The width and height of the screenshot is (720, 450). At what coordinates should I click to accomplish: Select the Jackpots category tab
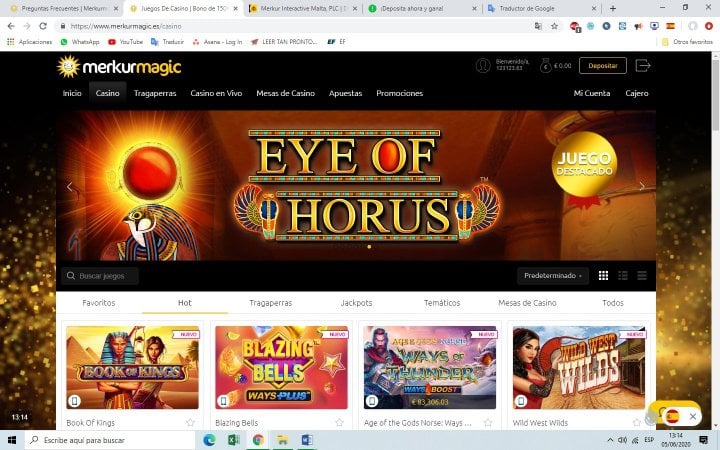tap(356, 303)
